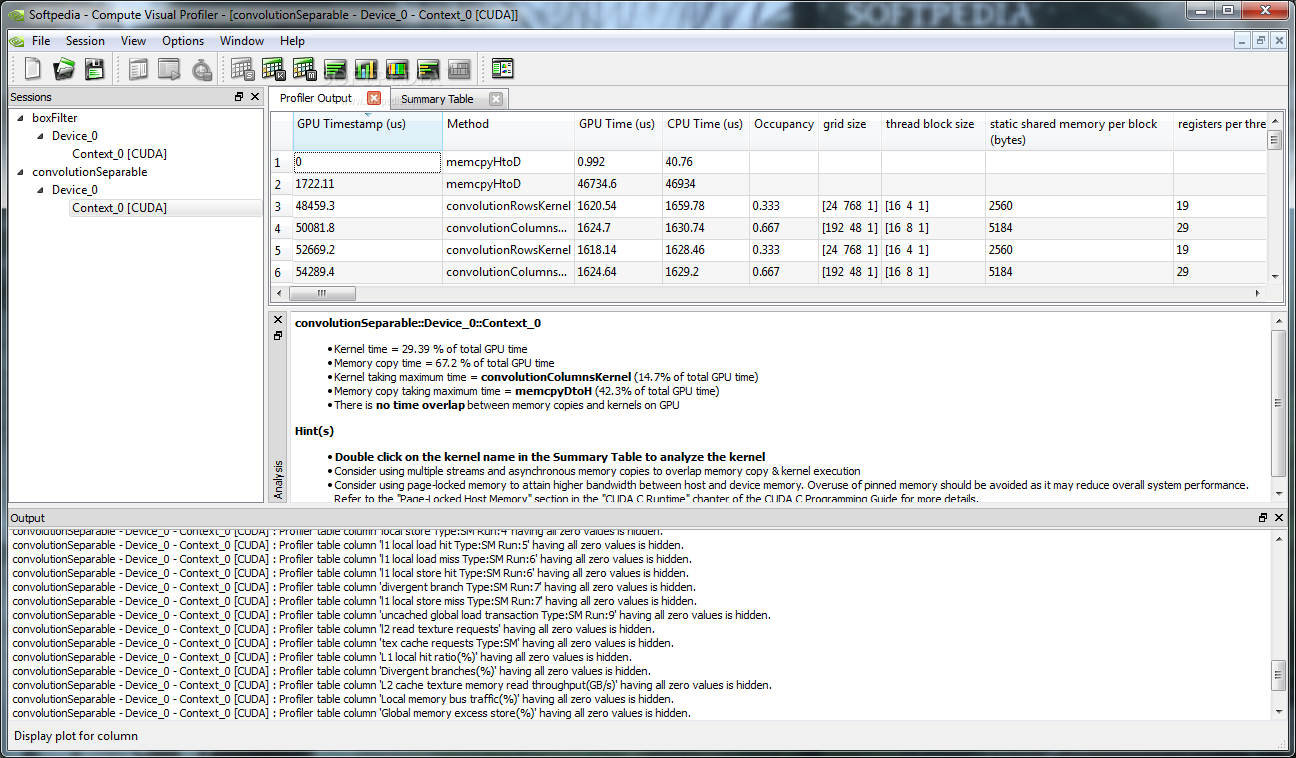This screenshot has height=758, width=1296.
Task: Show the memcopy table (M) icon
Action: coord(305,69)
